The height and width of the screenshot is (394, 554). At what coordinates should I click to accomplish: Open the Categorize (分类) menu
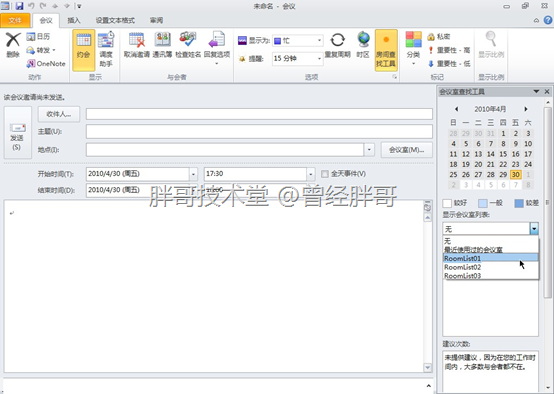pyautogui.click(x=413, y=48)
